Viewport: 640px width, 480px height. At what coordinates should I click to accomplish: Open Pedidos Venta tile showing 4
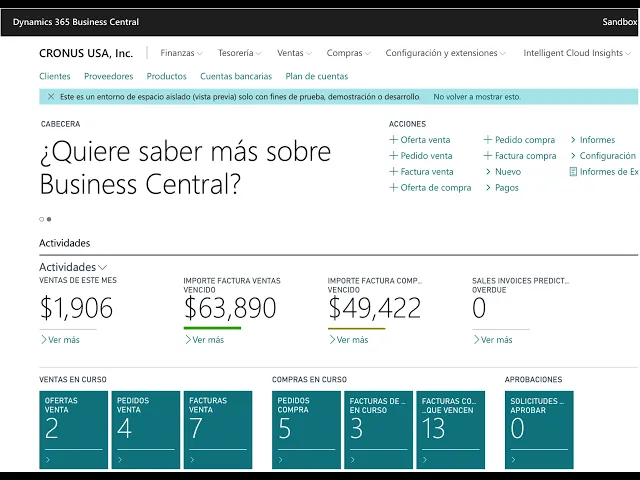click(146, 430)
